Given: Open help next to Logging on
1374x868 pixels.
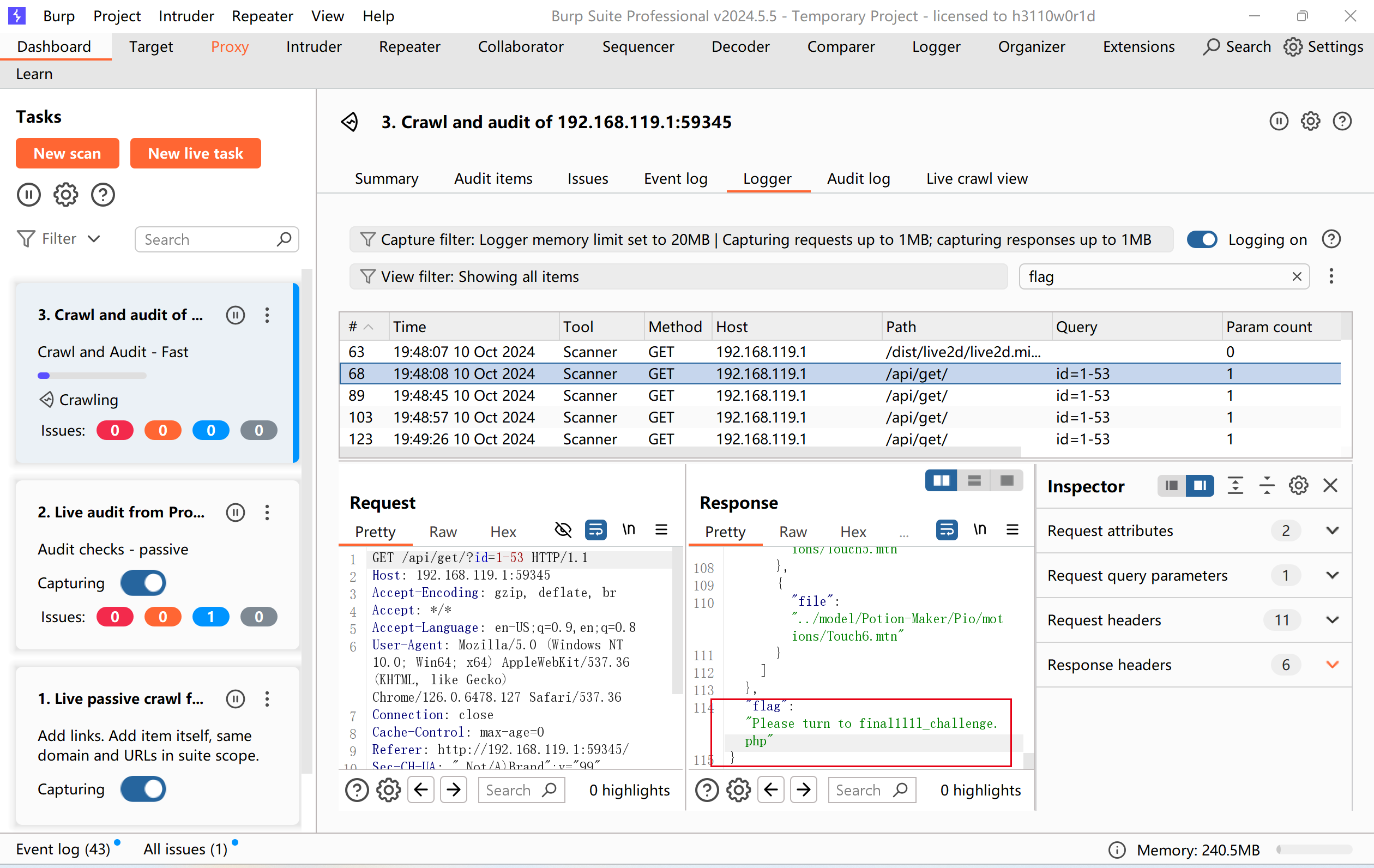Looking at the screenshot, I should coord(1331,239).
